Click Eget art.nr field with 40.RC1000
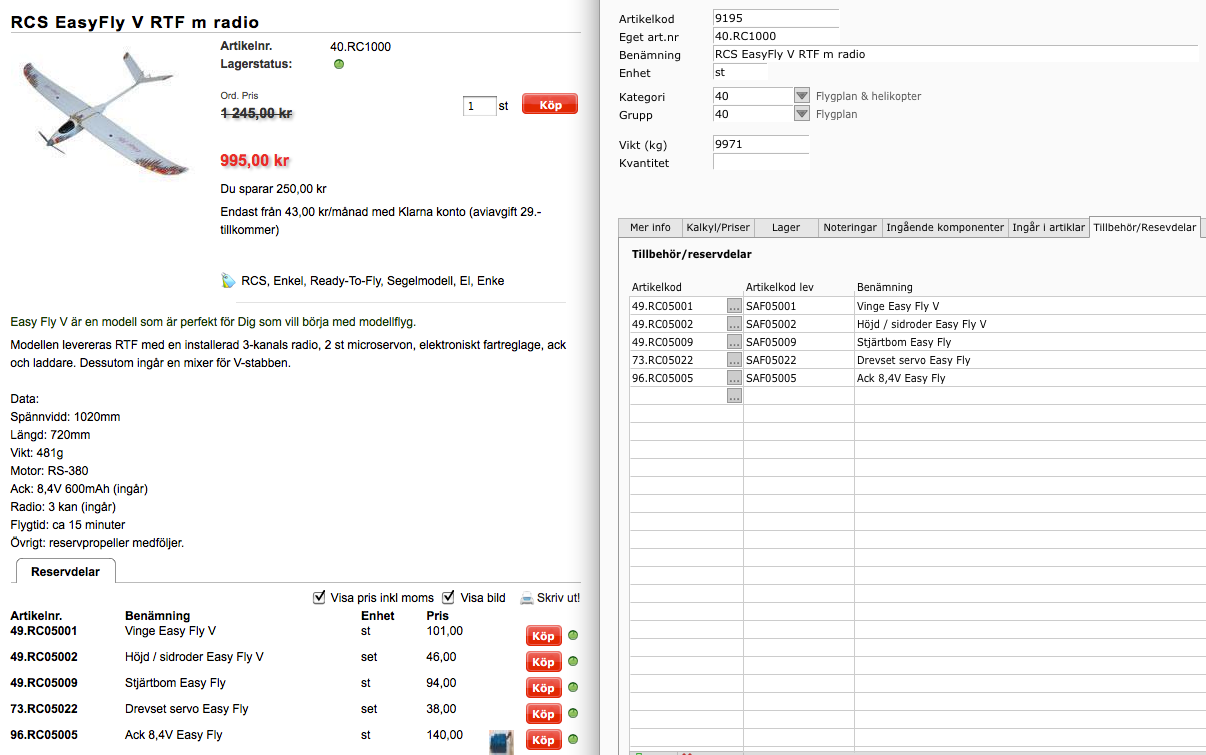The width and height of the screenshot is (1206, 755). coord(776,37)
